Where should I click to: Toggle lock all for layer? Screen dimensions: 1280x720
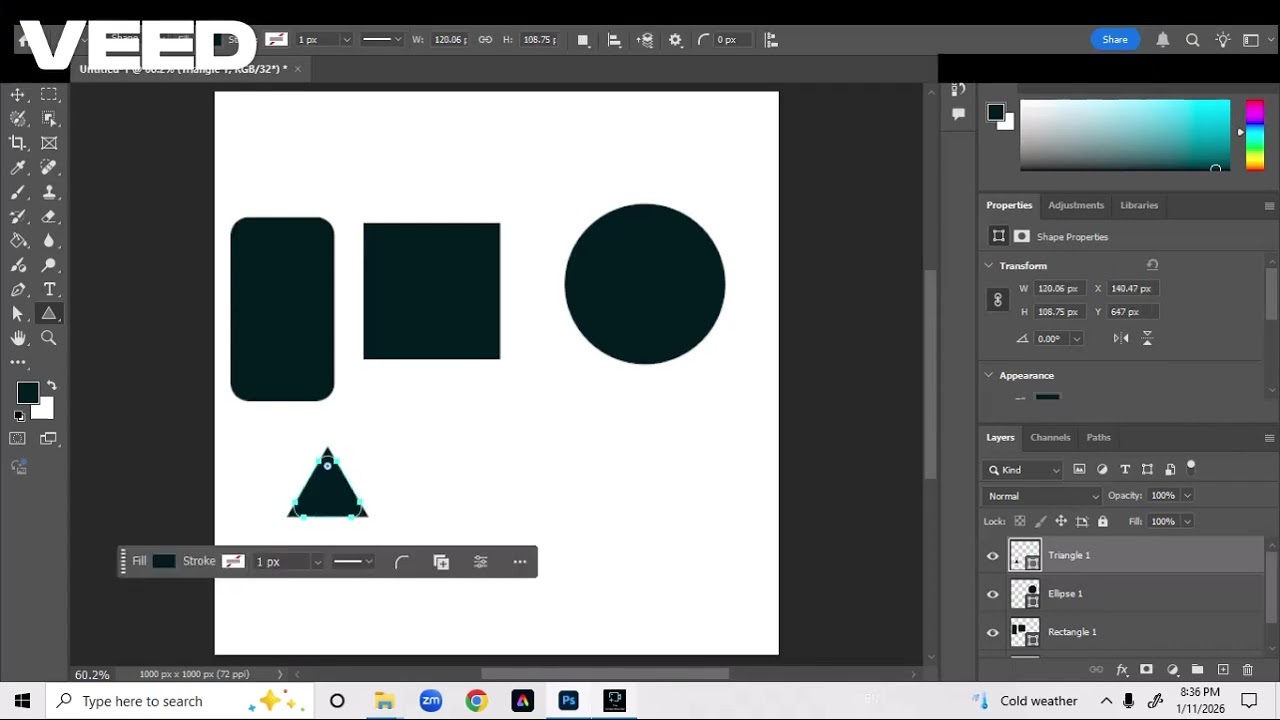[1103, 521]
